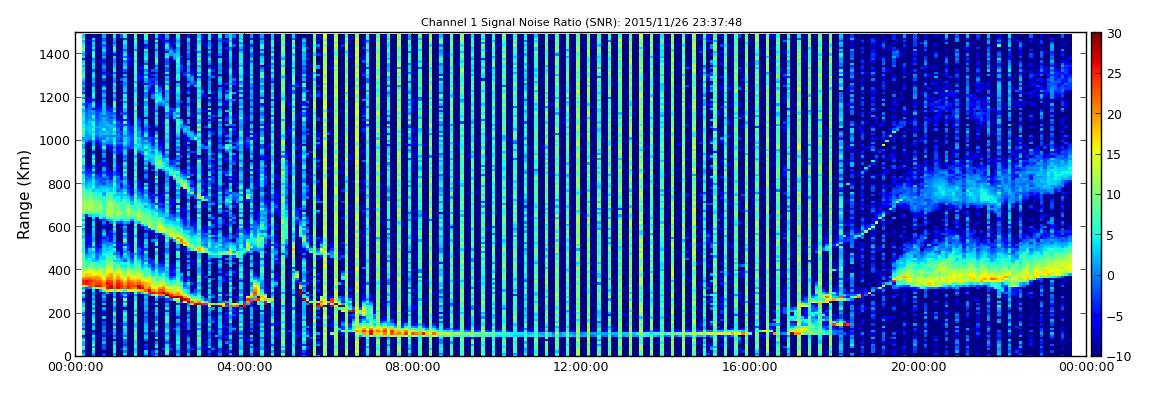
Task: Click the plot title with the SNR timestamp
Action: [581, 23]
